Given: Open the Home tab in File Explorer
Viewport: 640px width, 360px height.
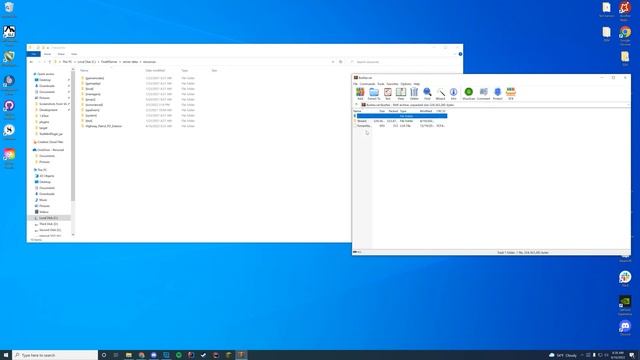Looking at the screenshot, I should point(47,54).
